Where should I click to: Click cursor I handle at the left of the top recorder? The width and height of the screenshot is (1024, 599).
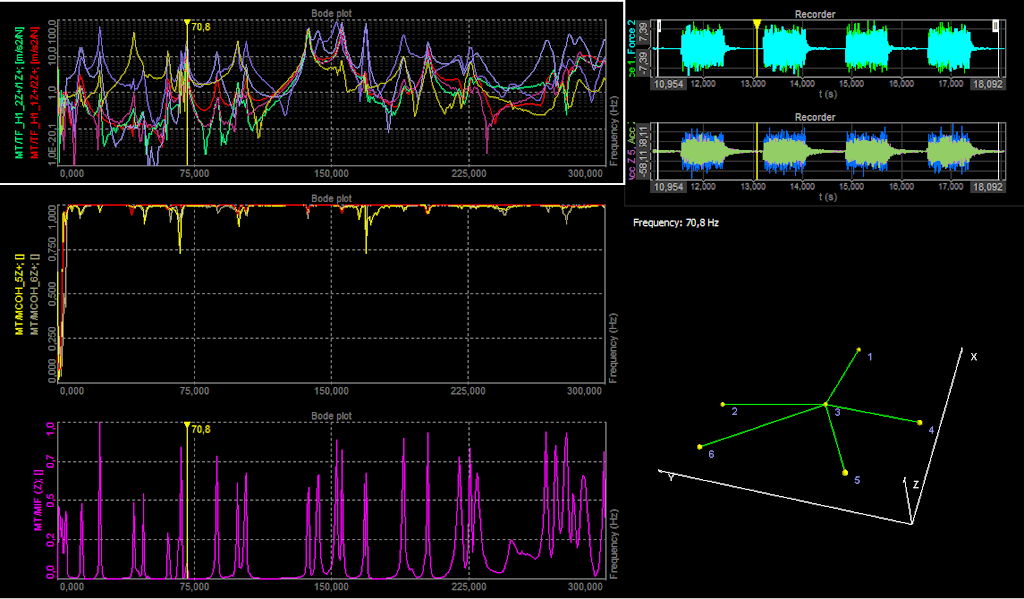(x=660, y=25)
